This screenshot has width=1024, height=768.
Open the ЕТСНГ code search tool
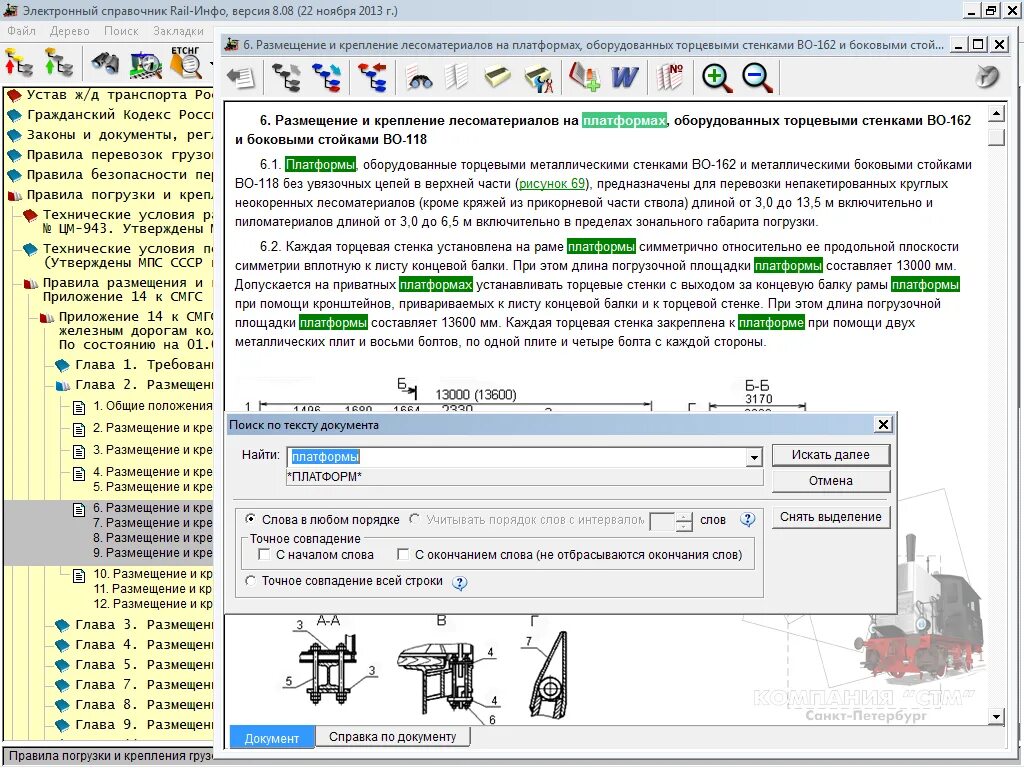pos(186,62)
